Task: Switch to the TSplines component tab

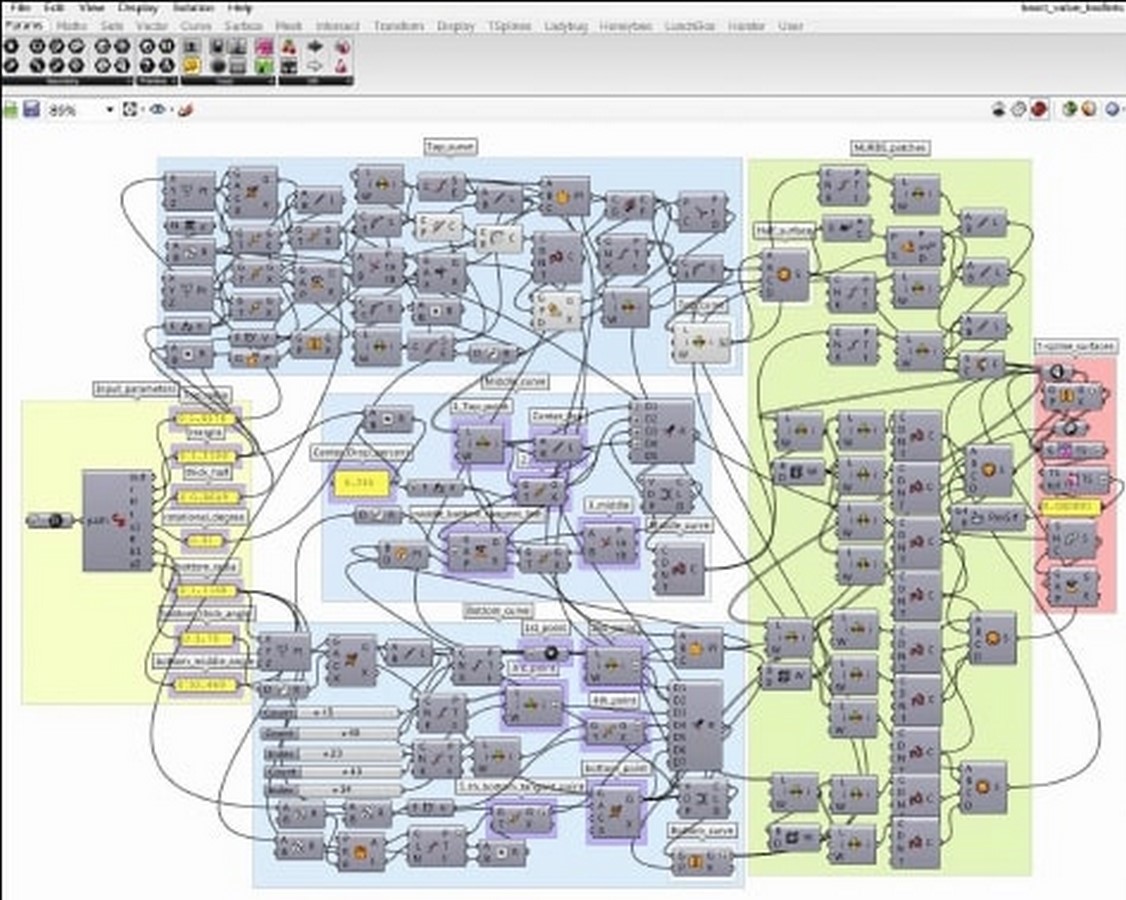Action: pos(509,26)
